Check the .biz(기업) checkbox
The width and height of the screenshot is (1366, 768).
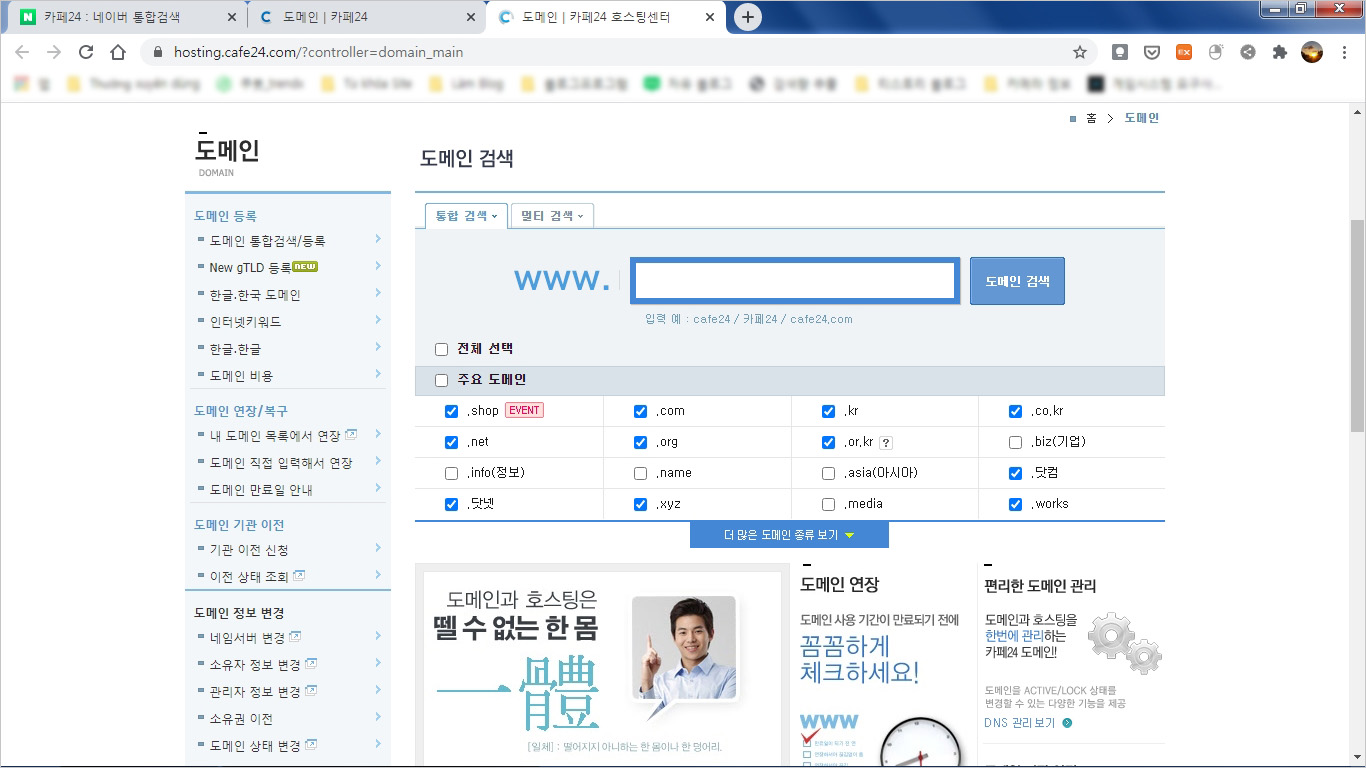tap(1015, 442)
